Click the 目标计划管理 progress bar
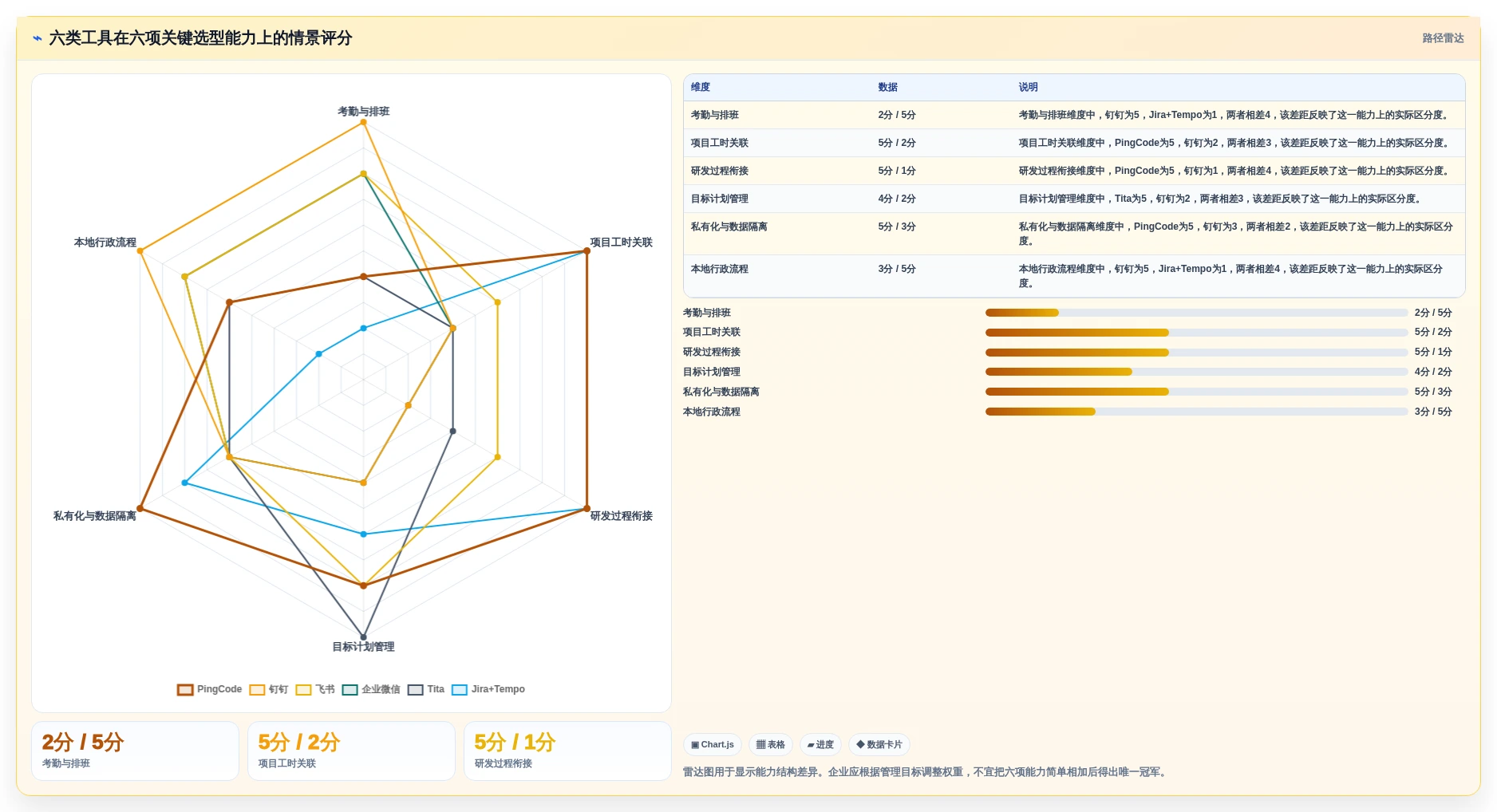This screenshot has height=812, width=1497. tap(1196, 372)
